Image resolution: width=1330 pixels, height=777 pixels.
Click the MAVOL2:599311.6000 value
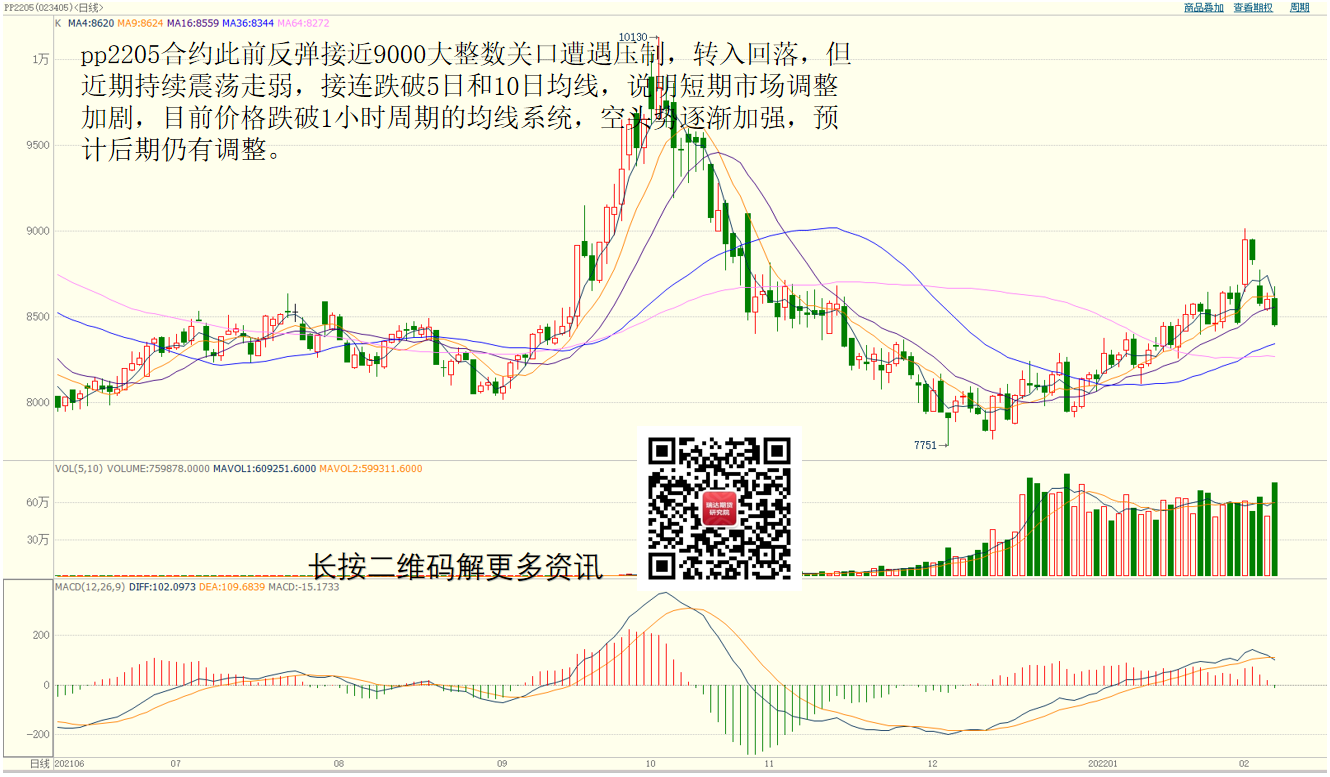[371, 468]
